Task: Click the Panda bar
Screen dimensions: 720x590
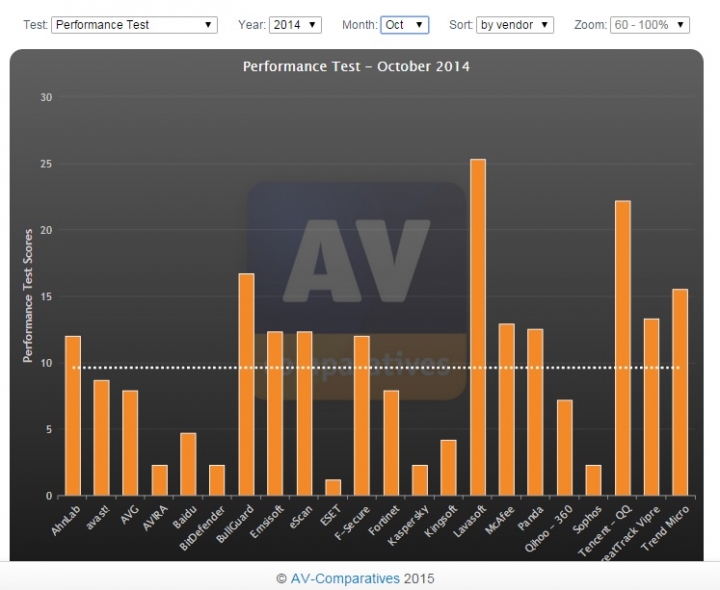Action: (x=535, y=412)
